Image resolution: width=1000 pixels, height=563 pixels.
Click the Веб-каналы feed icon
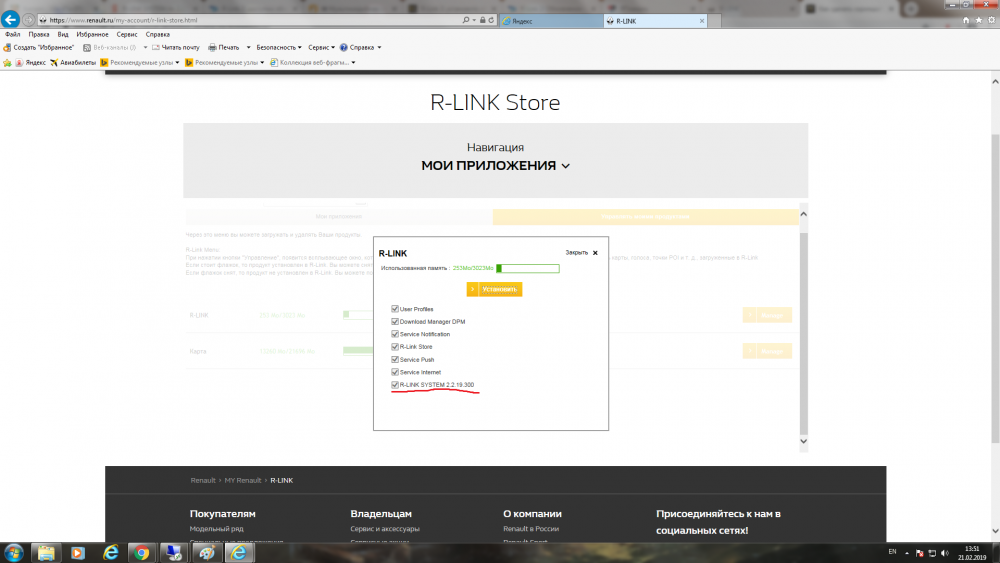pyautogui.click(x=87, y=47)
